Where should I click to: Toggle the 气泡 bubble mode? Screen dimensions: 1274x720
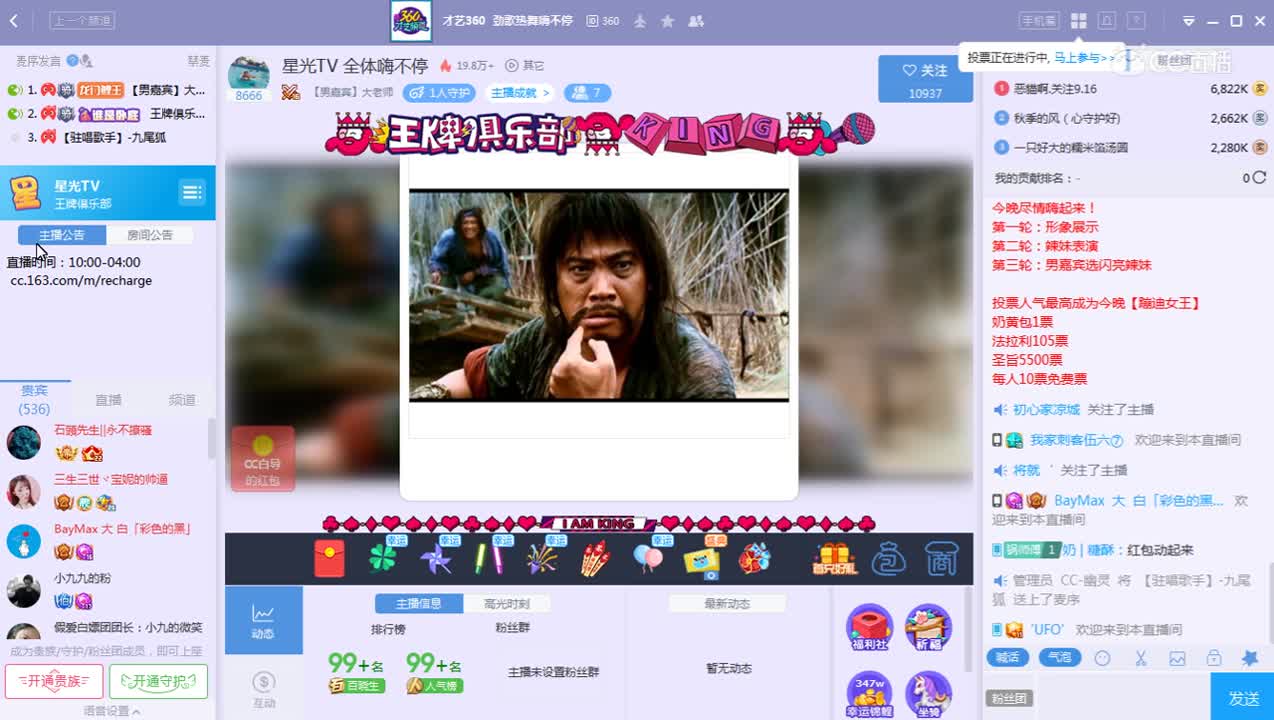(1059, 657)
